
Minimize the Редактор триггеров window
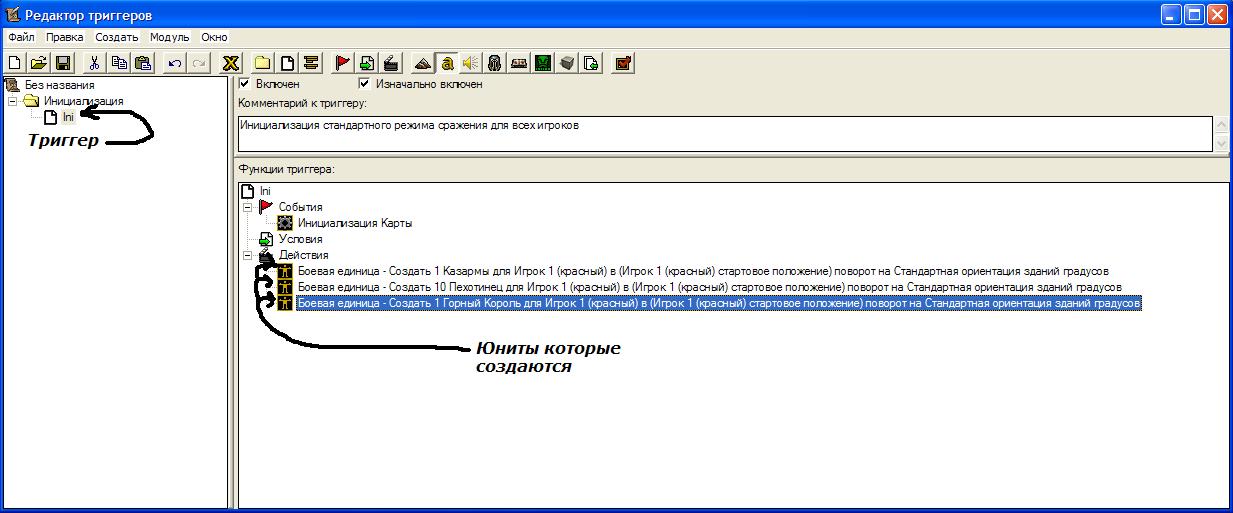point(1171,15)
